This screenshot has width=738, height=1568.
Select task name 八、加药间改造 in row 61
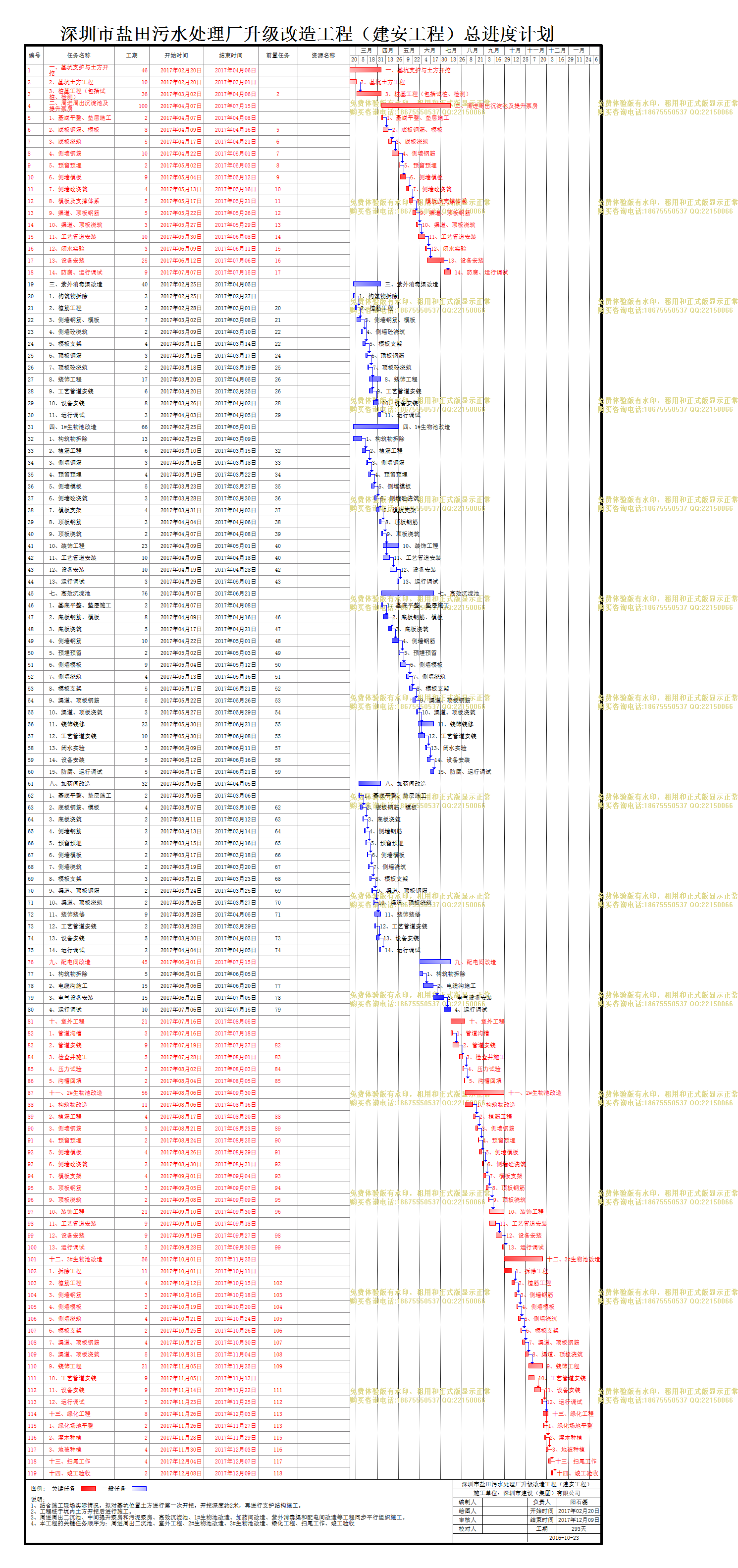(x=69, y=783)
